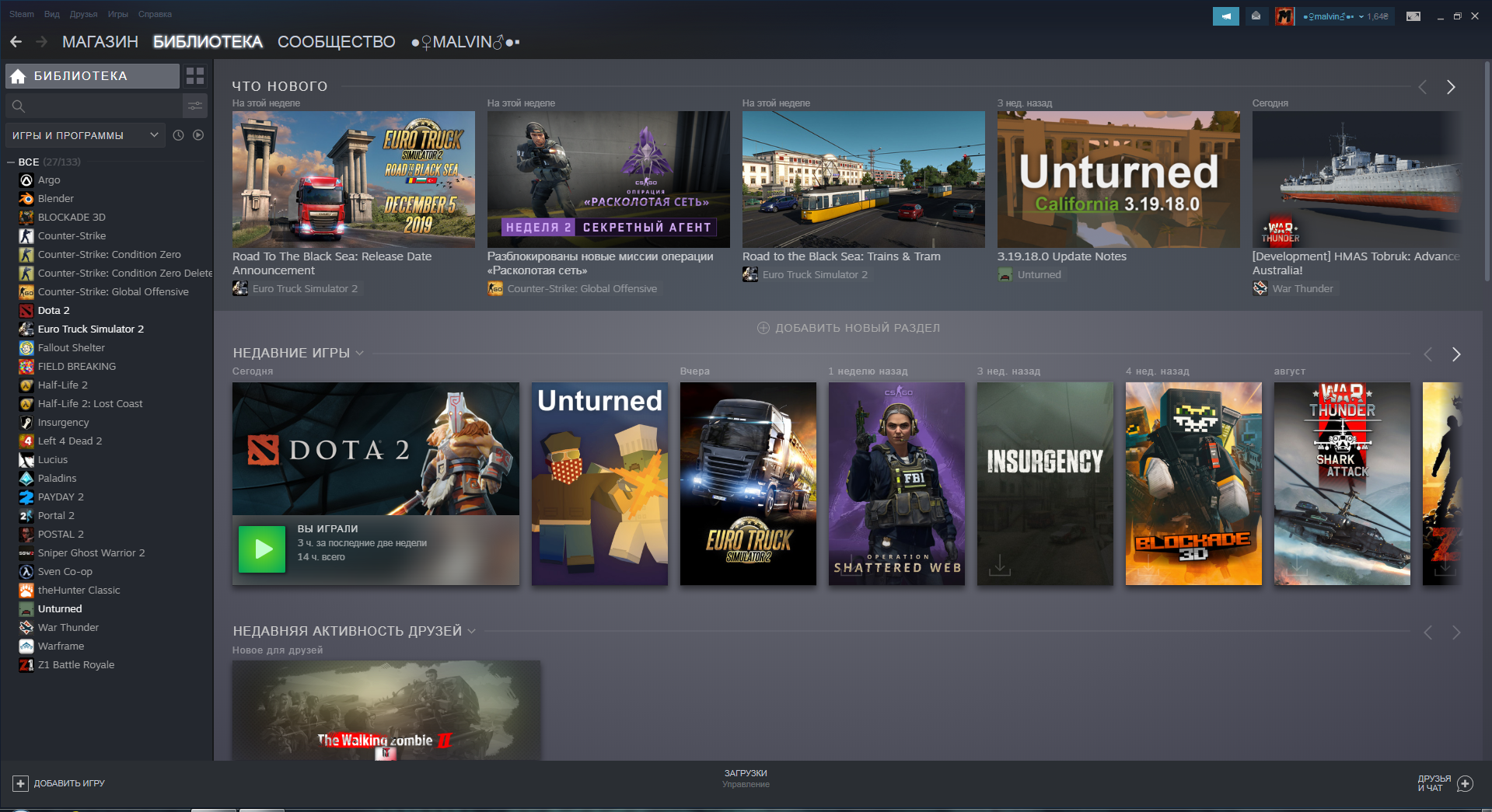Screen dimensions: 1492x812
Task: Select Euro Truck Simulator 2 in library list
Action: coord(90,329)
